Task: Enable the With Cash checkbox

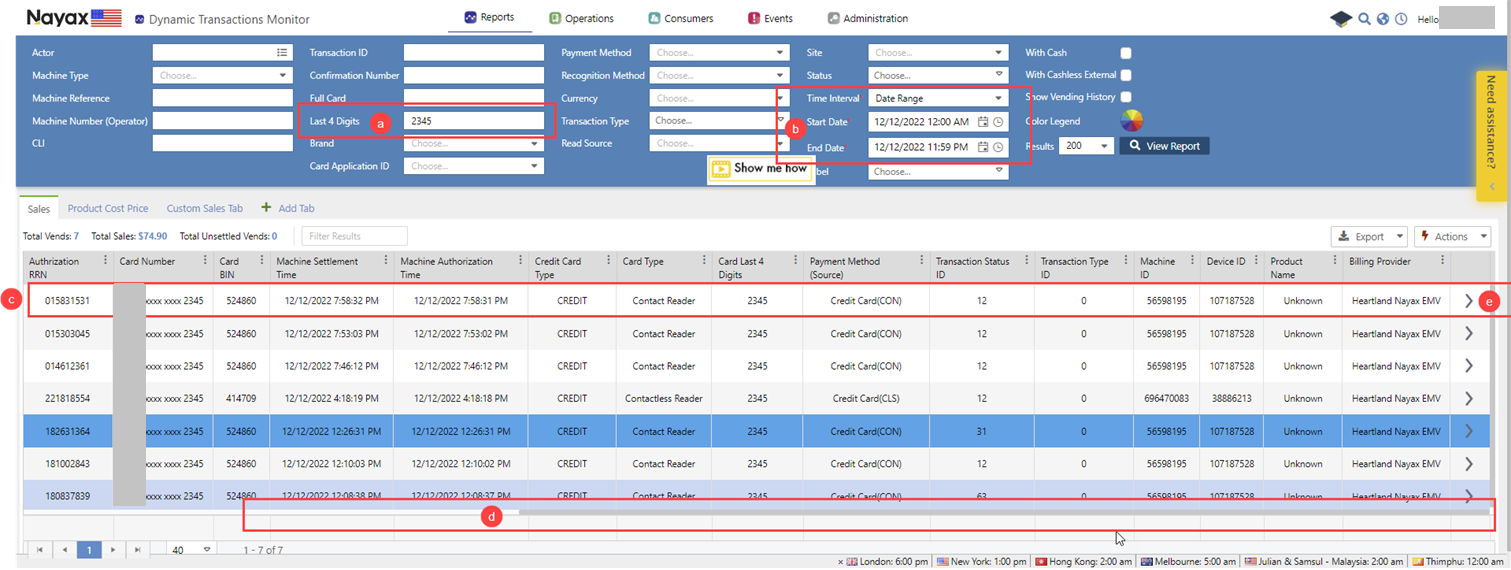Action: point(1126,53)
